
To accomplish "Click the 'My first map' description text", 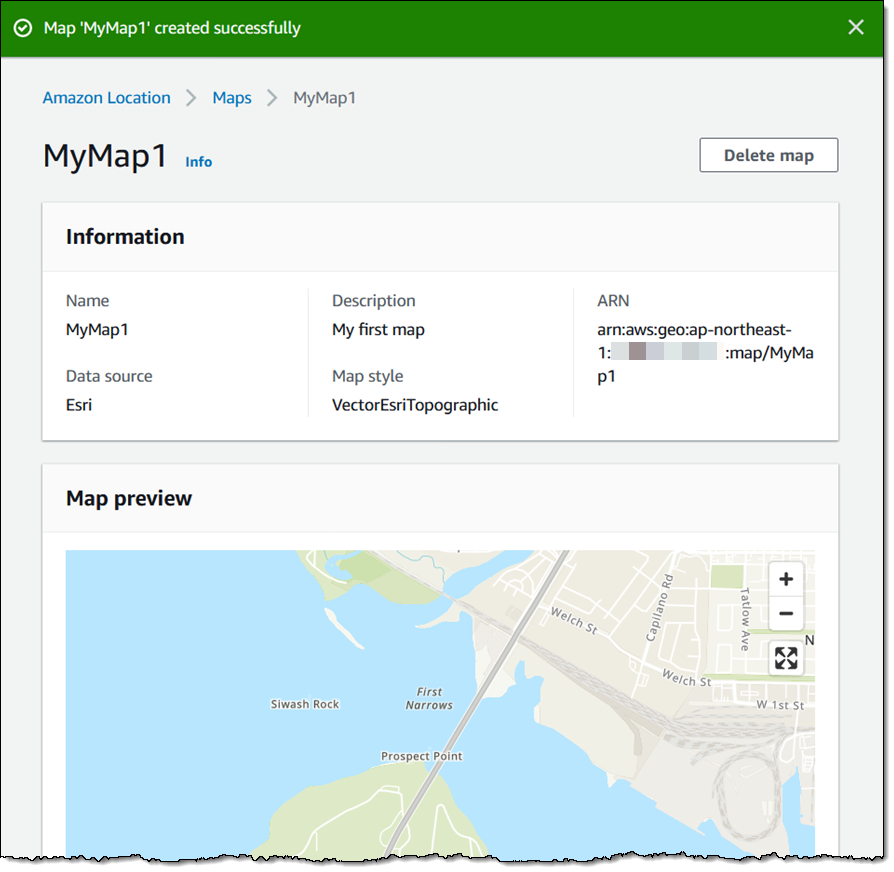I will coord(378,329).
